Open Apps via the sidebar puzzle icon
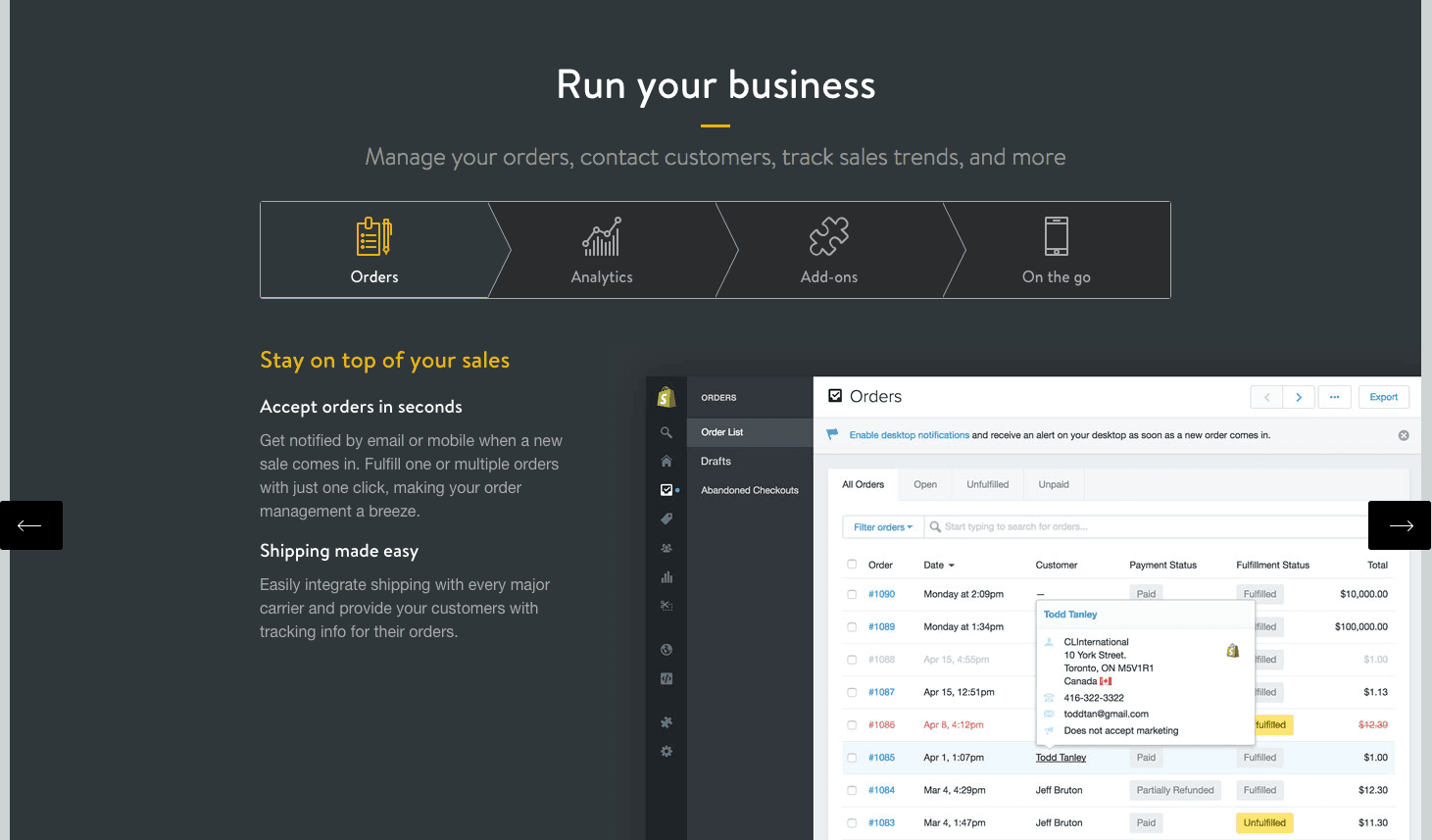 point(667,722)
